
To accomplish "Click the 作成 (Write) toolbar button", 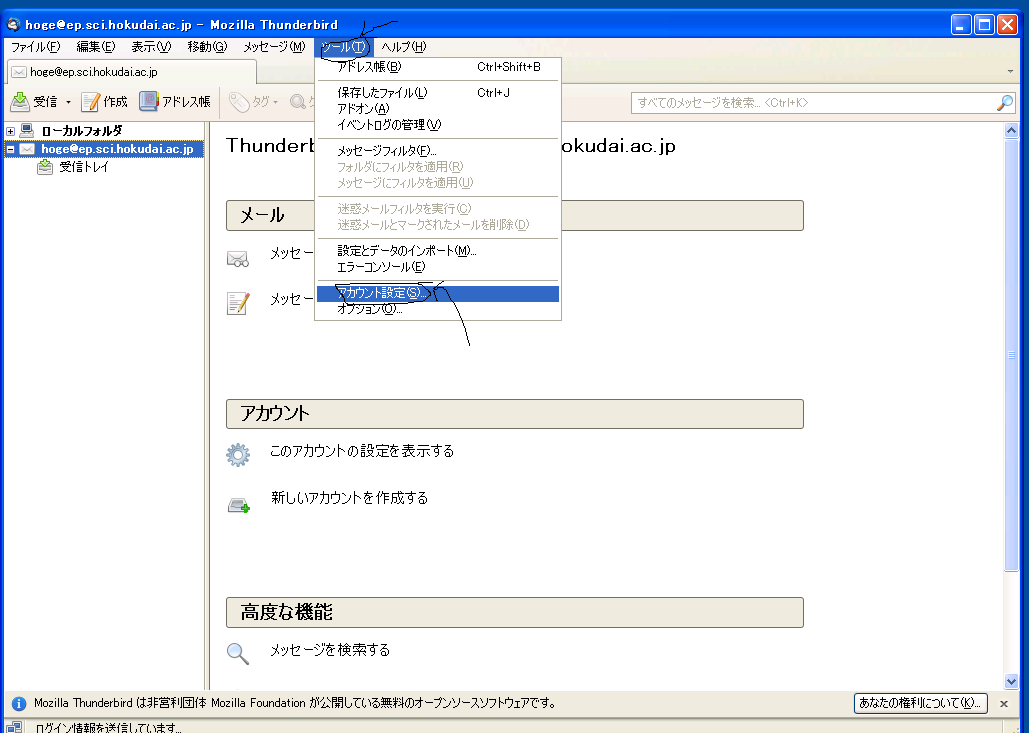I will tap(104, 102).
